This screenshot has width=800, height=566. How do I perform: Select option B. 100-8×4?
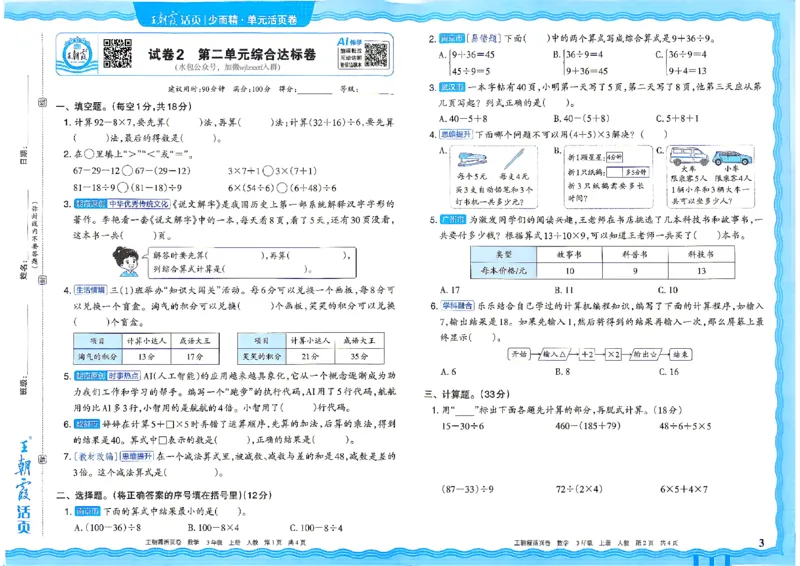[x=213, y=528]
